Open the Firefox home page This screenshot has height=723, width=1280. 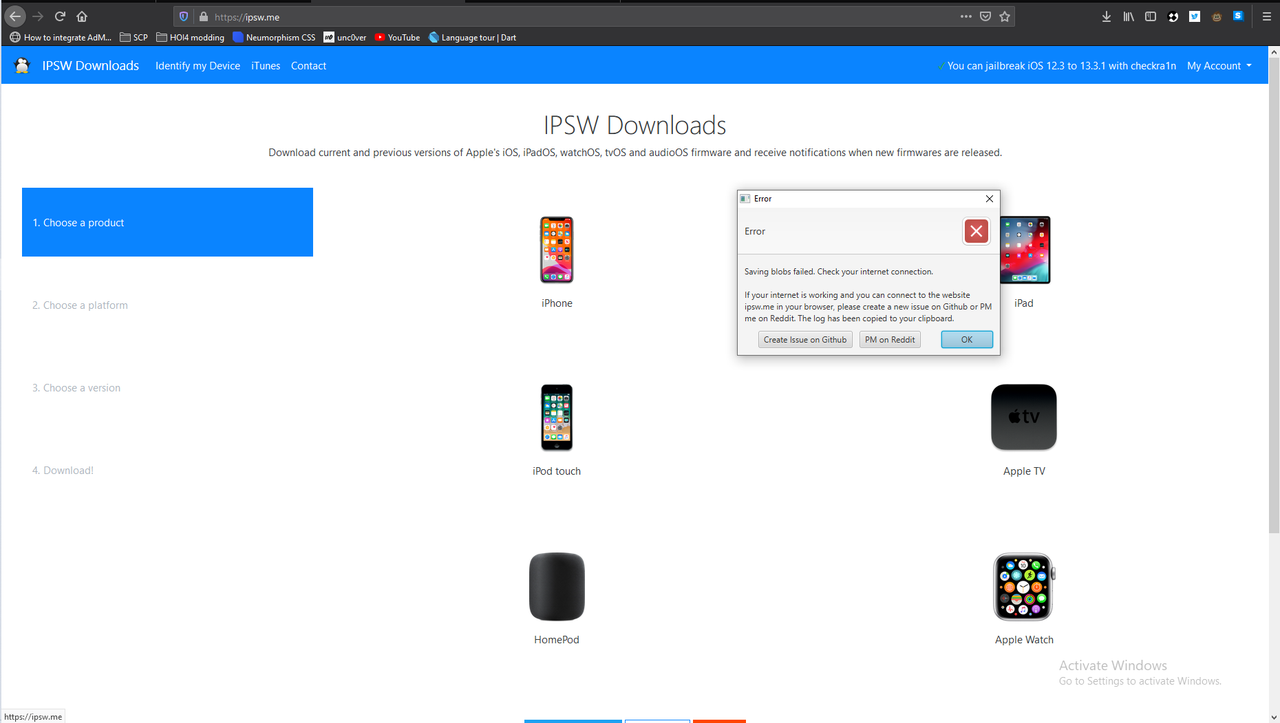point(82,16)
